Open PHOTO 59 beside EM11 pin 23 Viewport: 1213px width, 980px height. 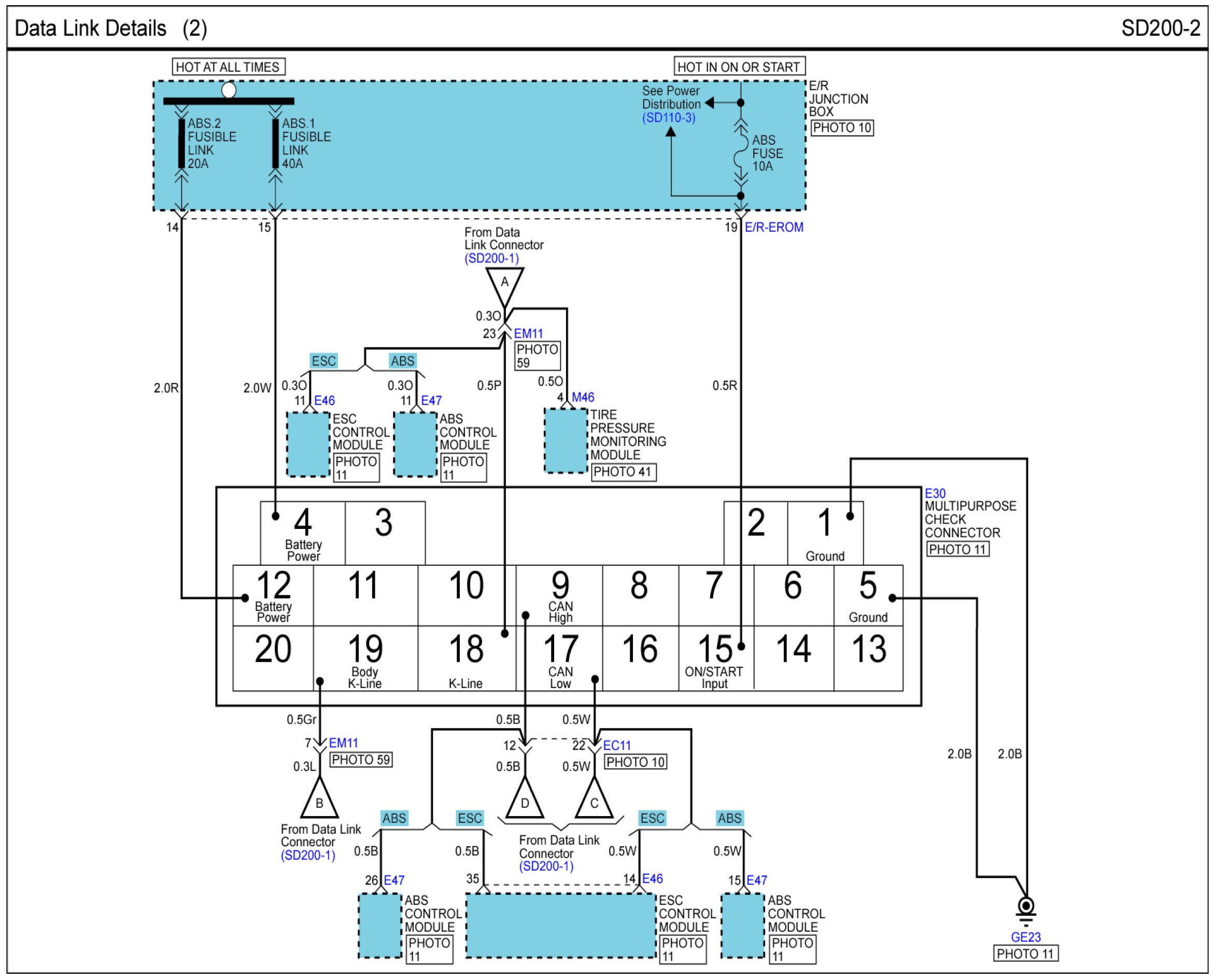point(537,356)
